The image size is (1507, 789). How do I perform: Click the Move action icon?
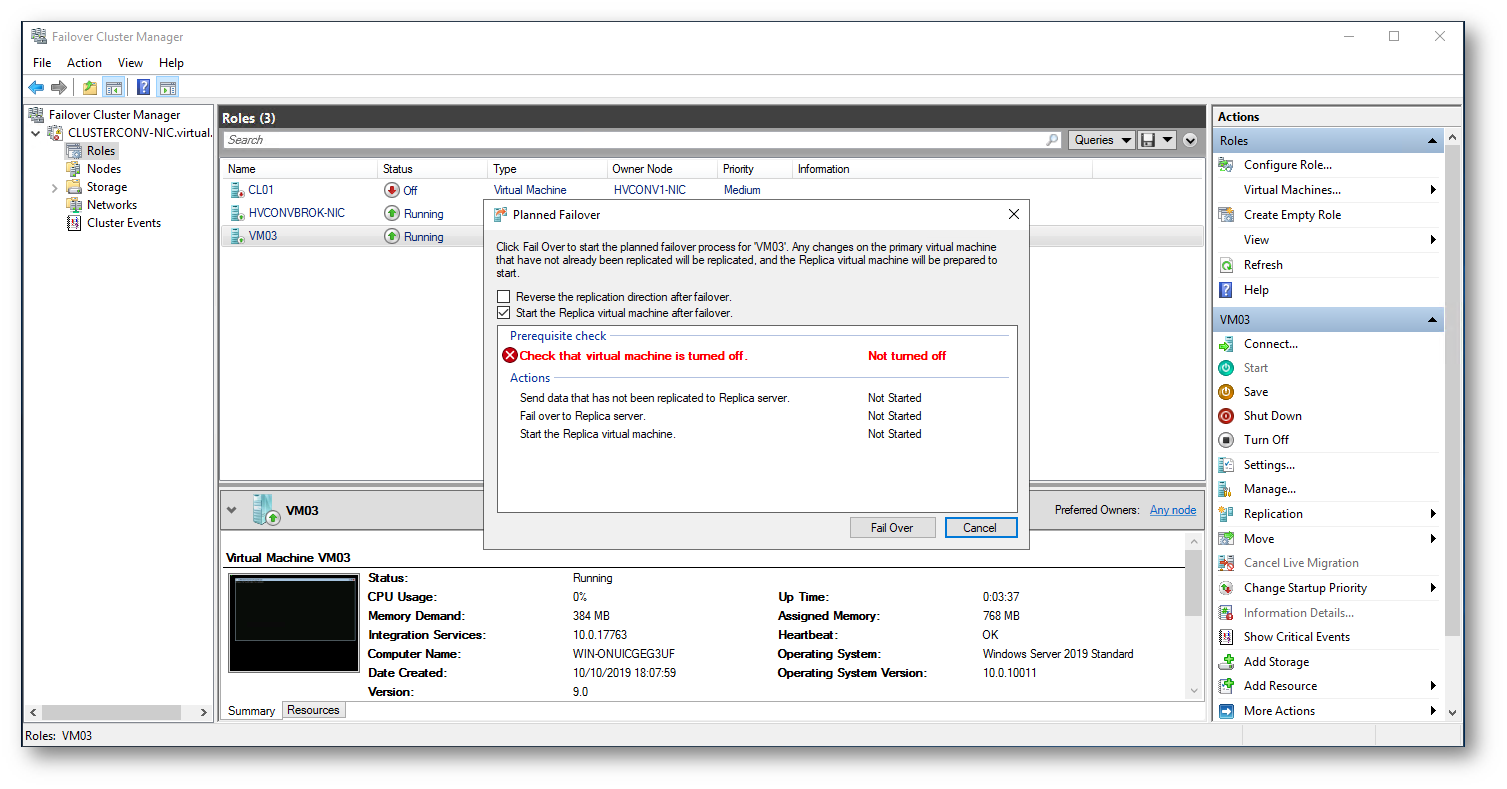(x=1226, y=539)
